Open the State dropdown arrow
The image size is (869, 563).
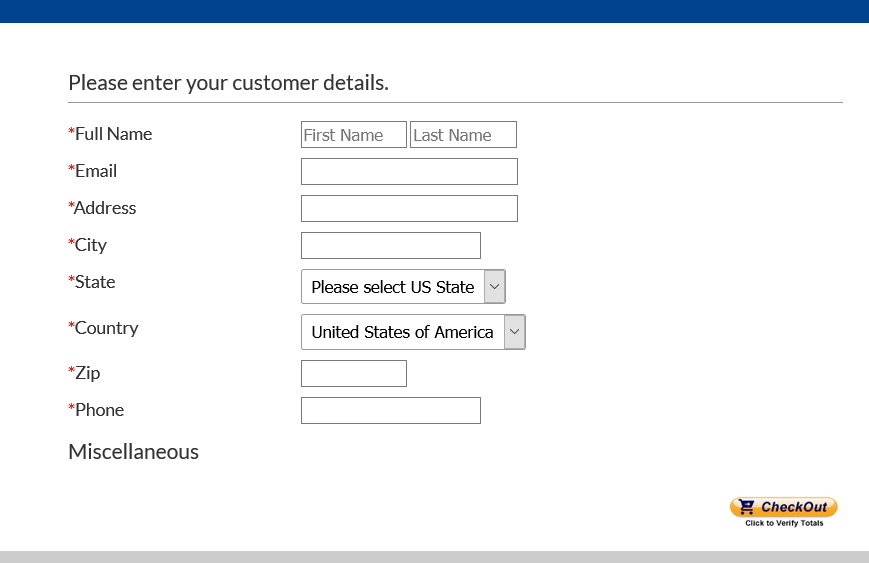[x=494, y=286]
